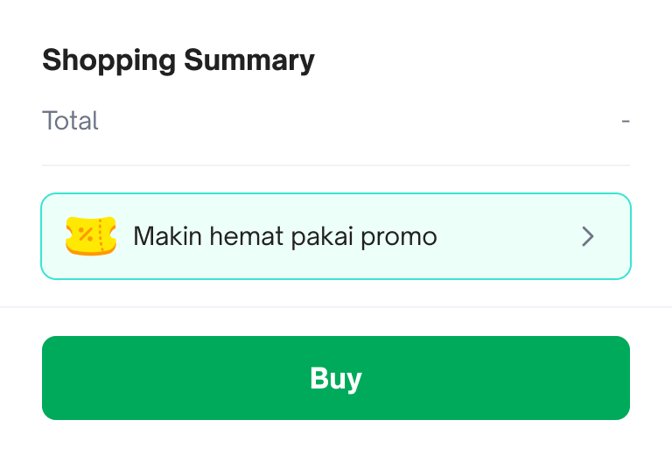Click the word 'Summary' in the heading
The image size is (672, 462).
point(249,61)
